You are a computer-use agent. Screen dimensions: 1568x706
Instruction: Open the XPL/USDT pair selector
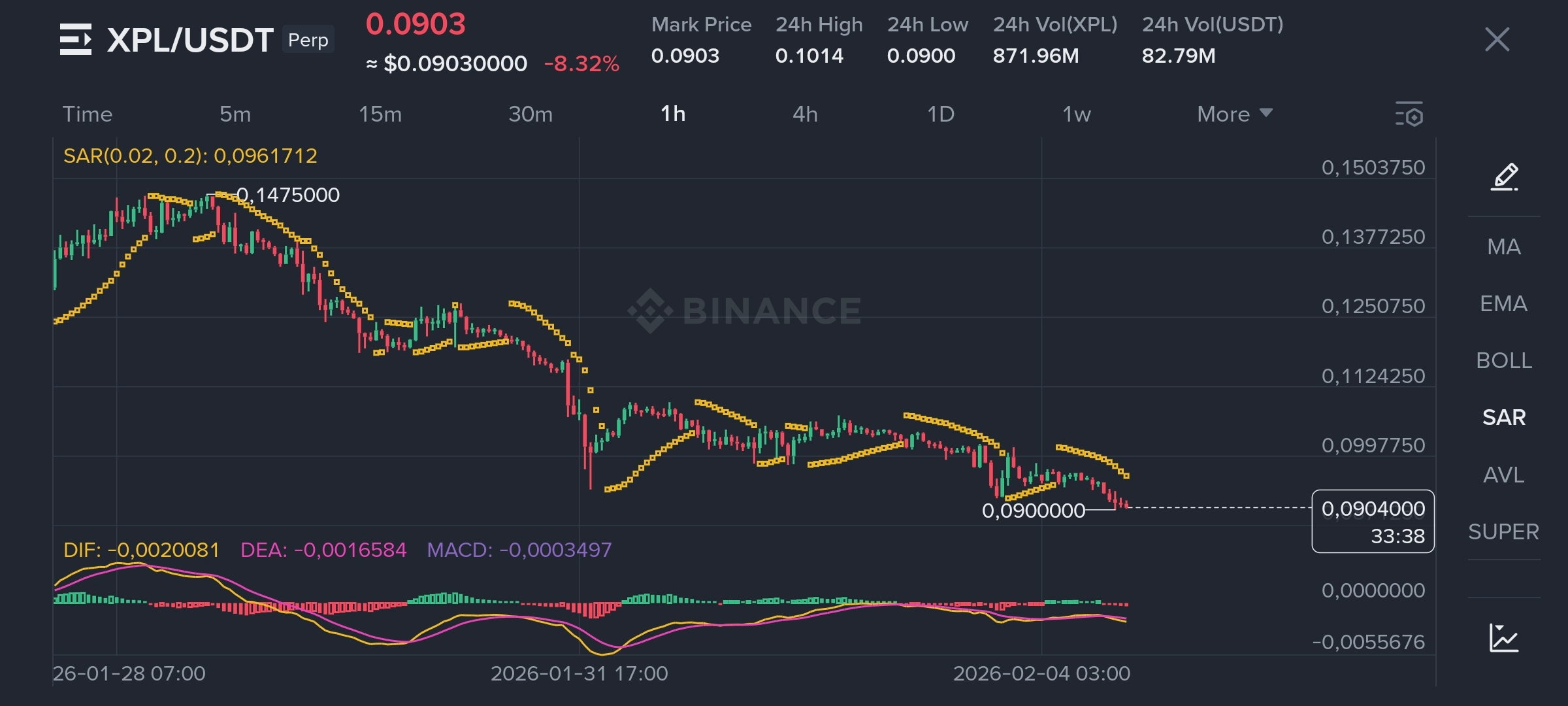(189, 41)
